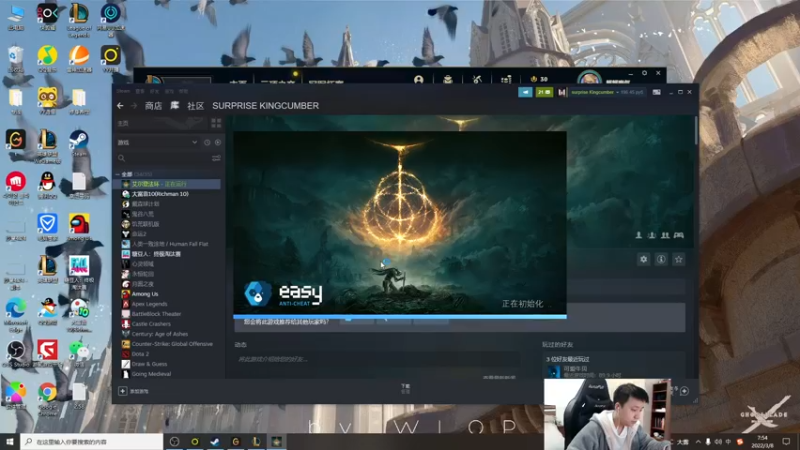Click summoner avatar in League client
Screen dimensions: 800x450
pos(589,79)
